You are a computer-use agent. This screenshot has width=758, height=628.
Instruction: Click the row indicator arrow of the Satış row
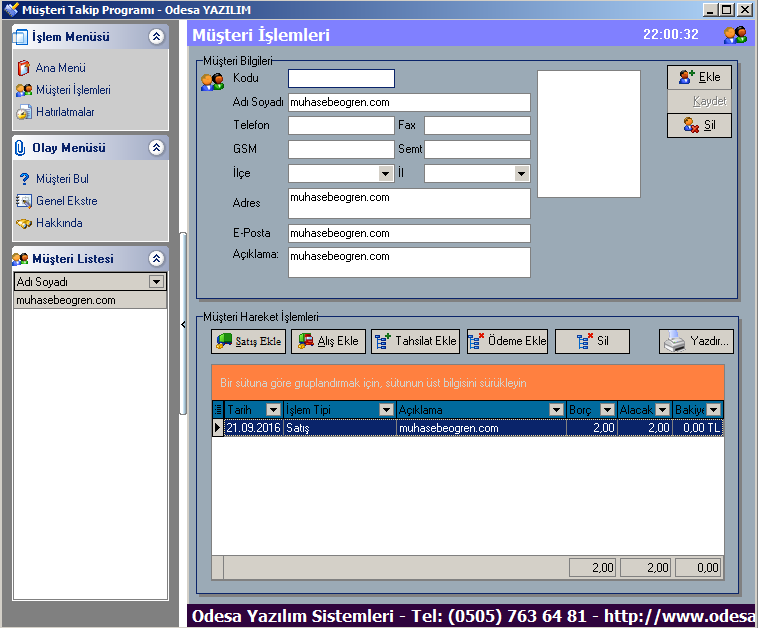coord(218,428)
